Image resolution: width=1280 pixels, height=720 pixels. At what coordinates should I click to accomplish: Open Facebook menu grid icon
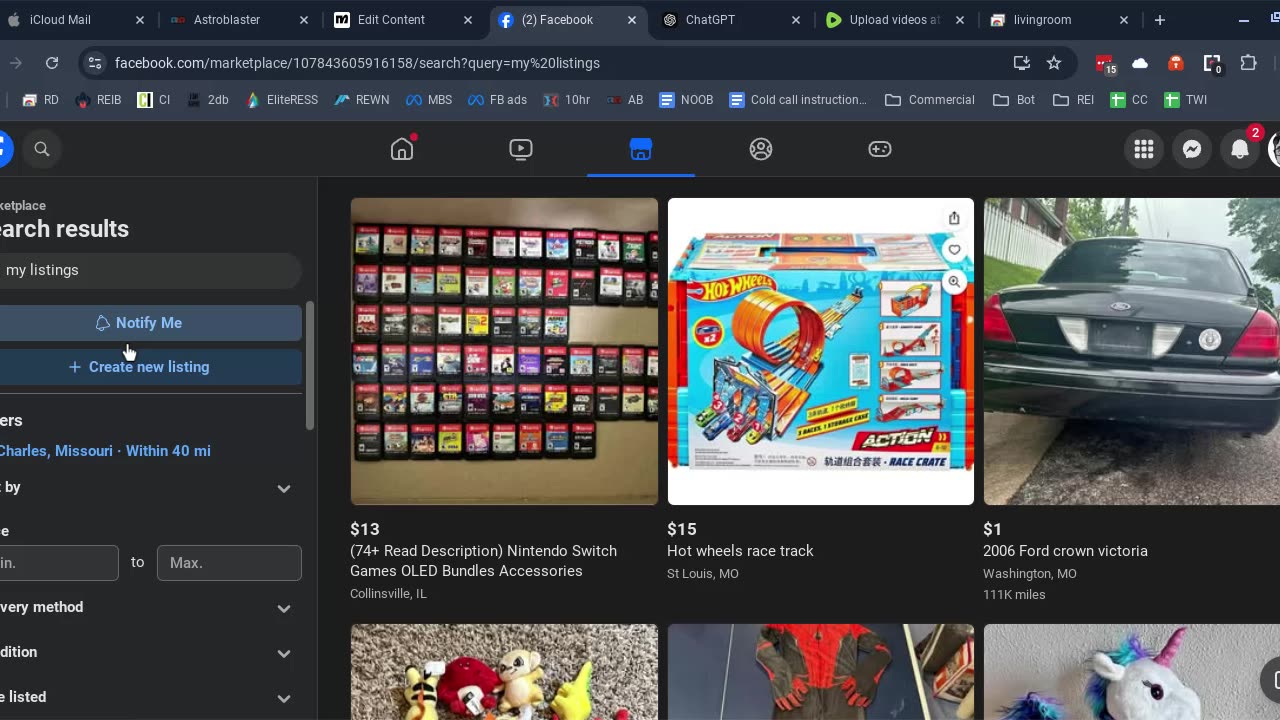pos(1144,149)
